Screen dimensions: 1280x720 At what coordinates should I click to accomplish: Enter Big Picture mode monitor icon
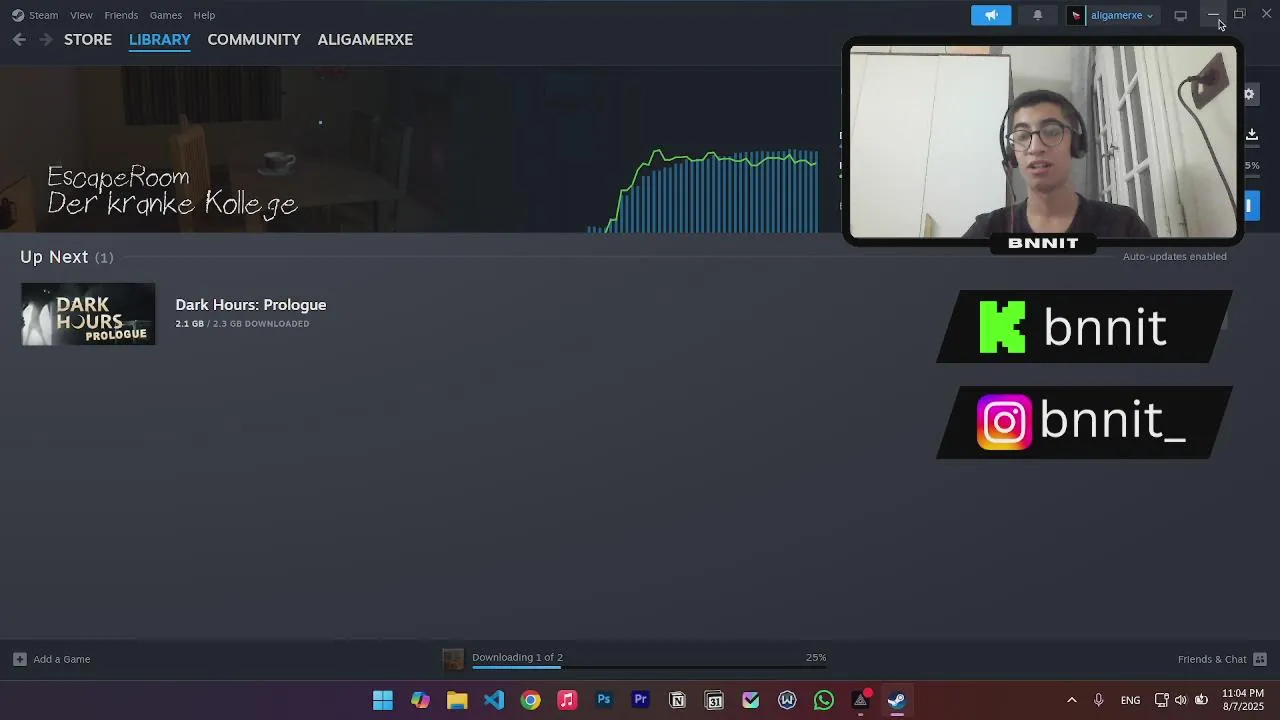point(1180,15)
